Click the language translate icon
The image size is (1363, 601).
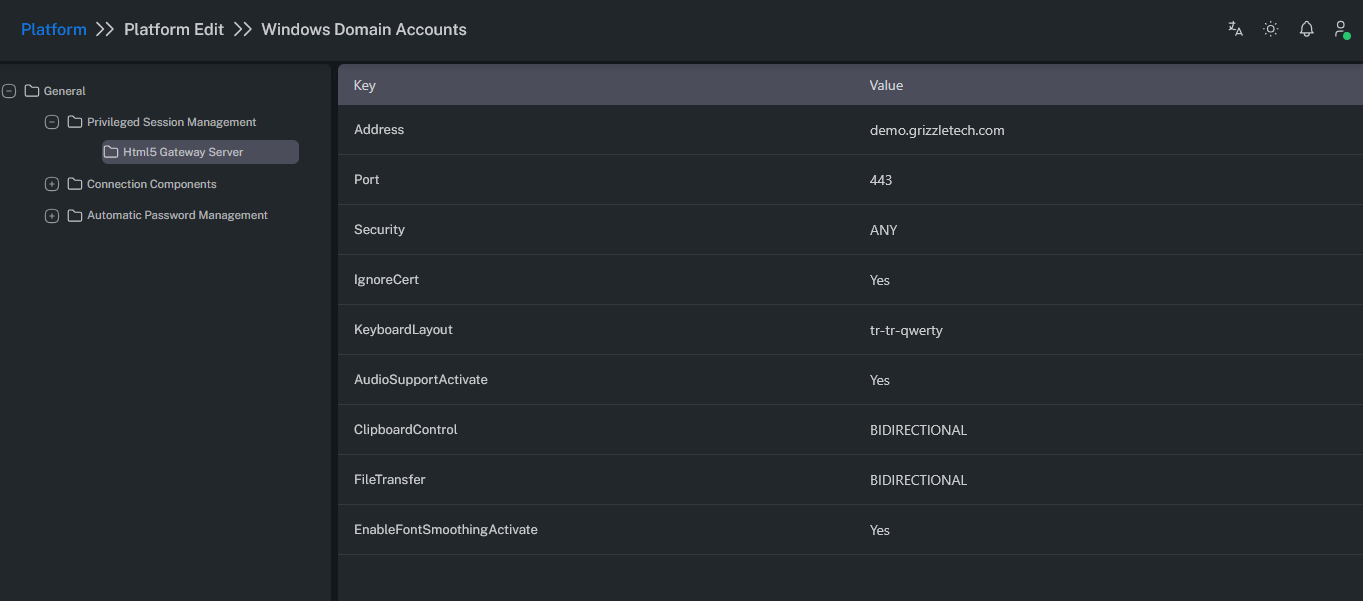click(x=1235, y=29)
